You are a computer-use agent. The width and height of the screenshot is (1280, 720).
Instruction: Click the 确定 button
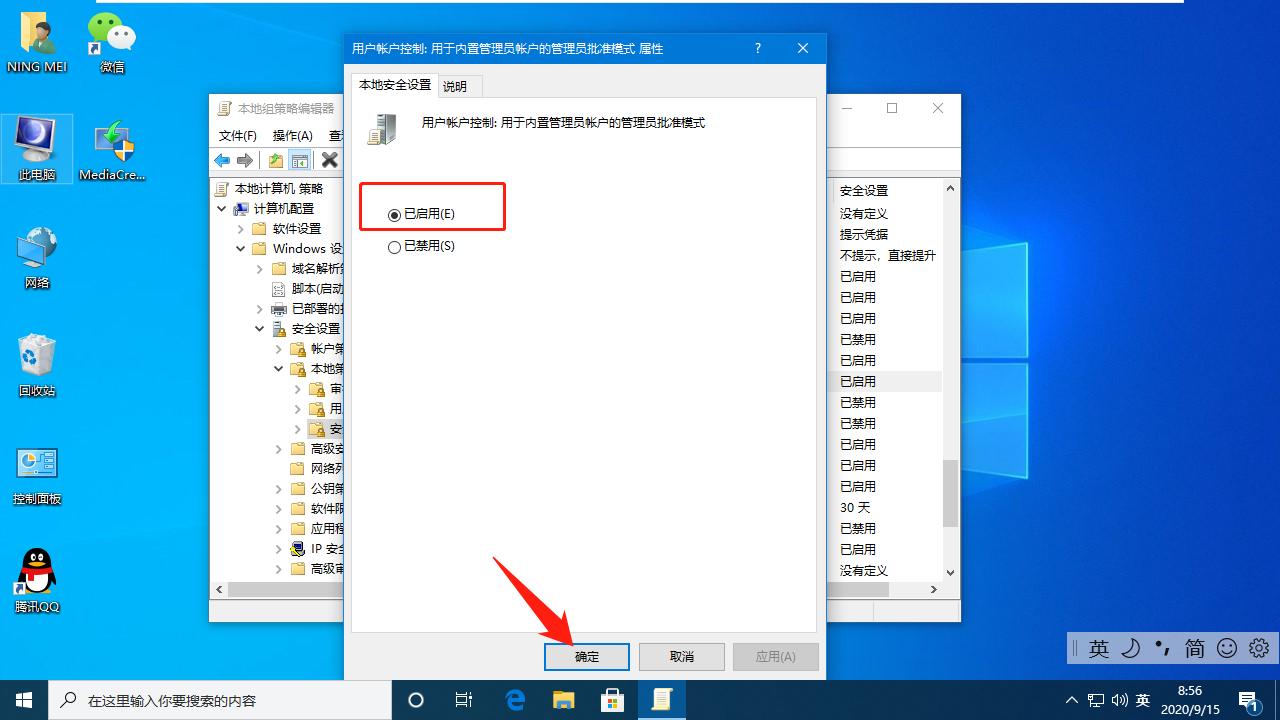(x=586, y=656)
